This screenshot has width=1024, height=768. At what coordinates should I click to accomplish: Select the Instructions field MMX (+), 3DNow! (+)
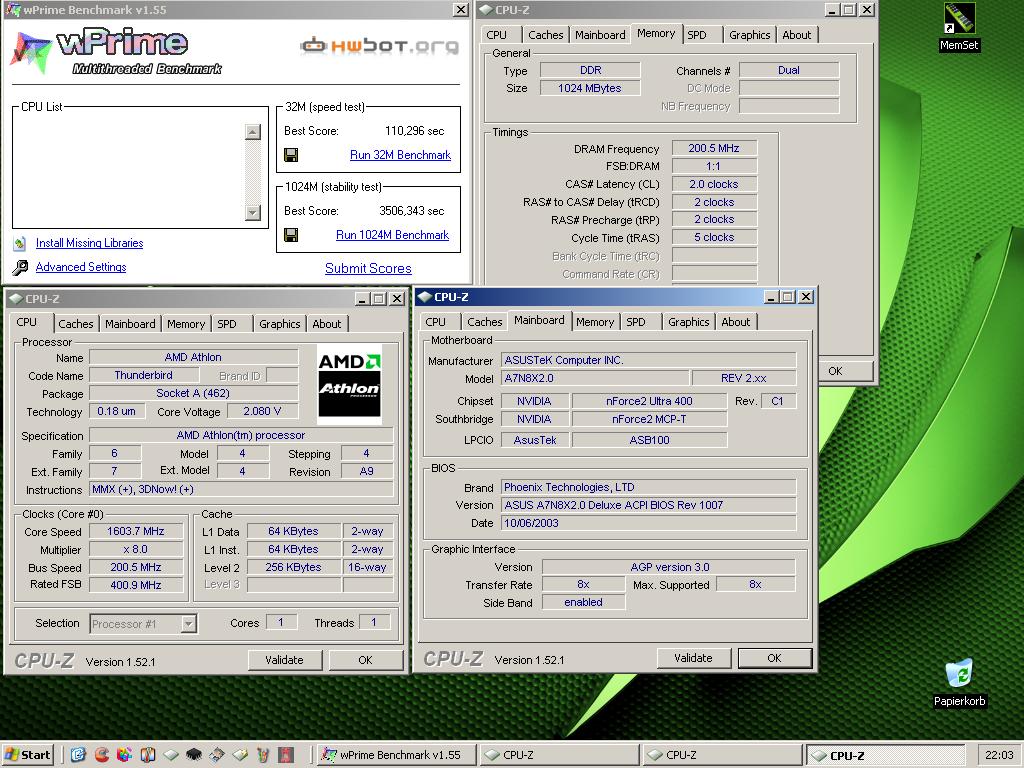point(241,490)
